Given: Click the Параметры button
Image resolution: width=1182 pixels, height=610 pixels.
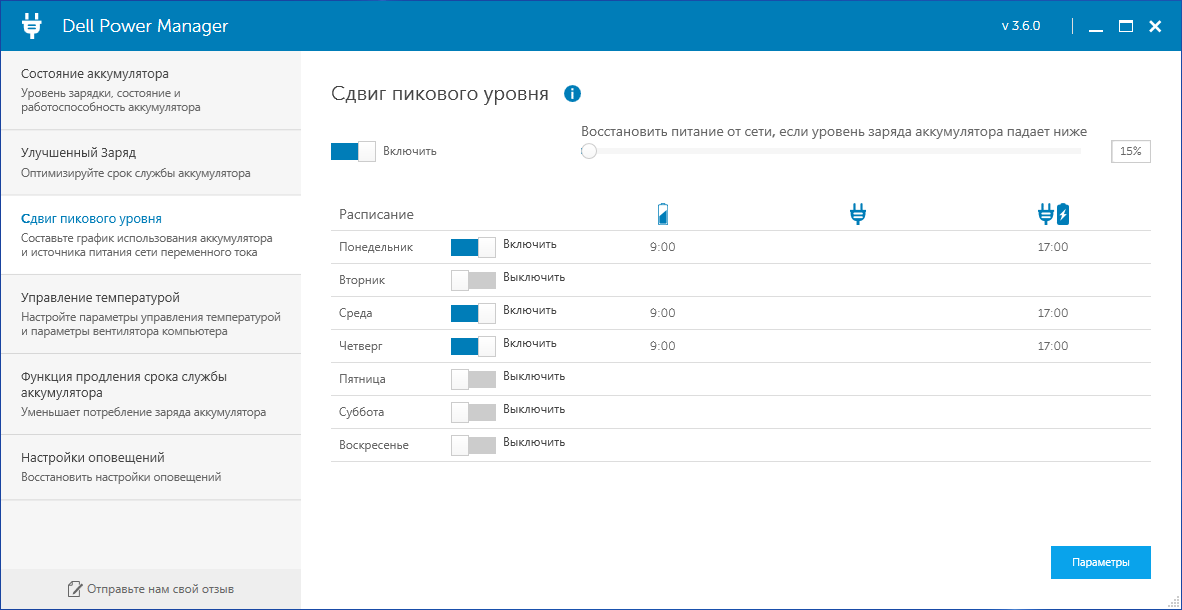Looking at the screenshot, I should [1101, 562].
